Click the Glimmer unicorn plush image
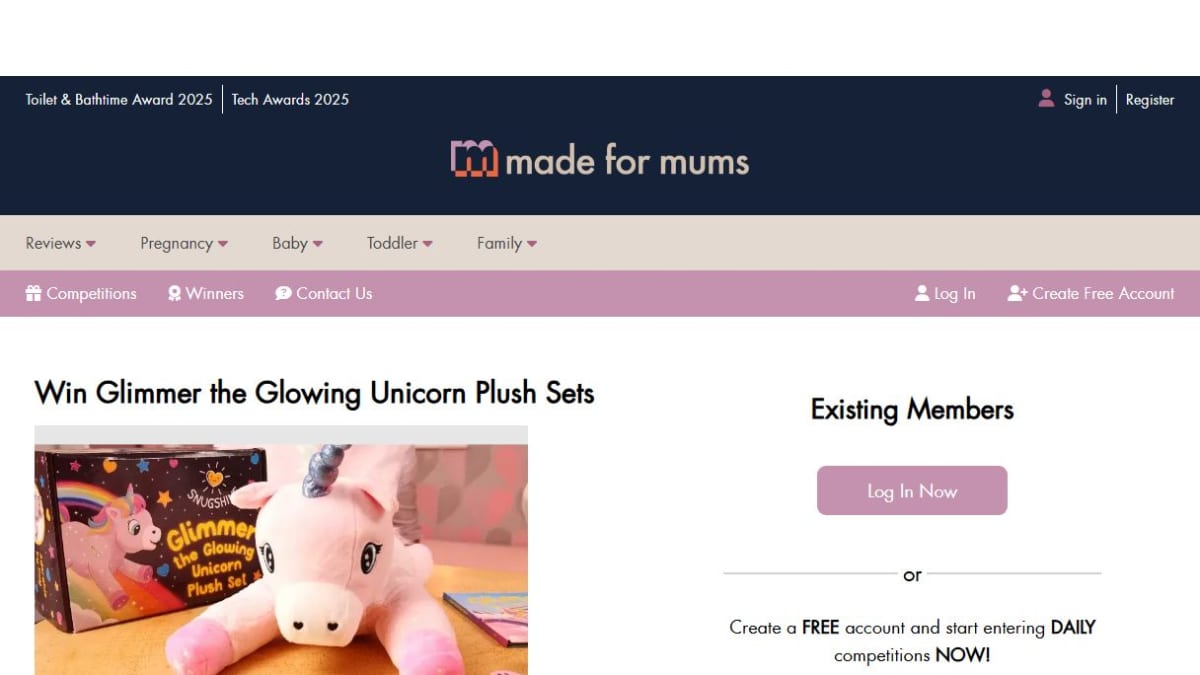Image resolution: width=1200 pixels, height=675 pixels. tap(281, 550)
